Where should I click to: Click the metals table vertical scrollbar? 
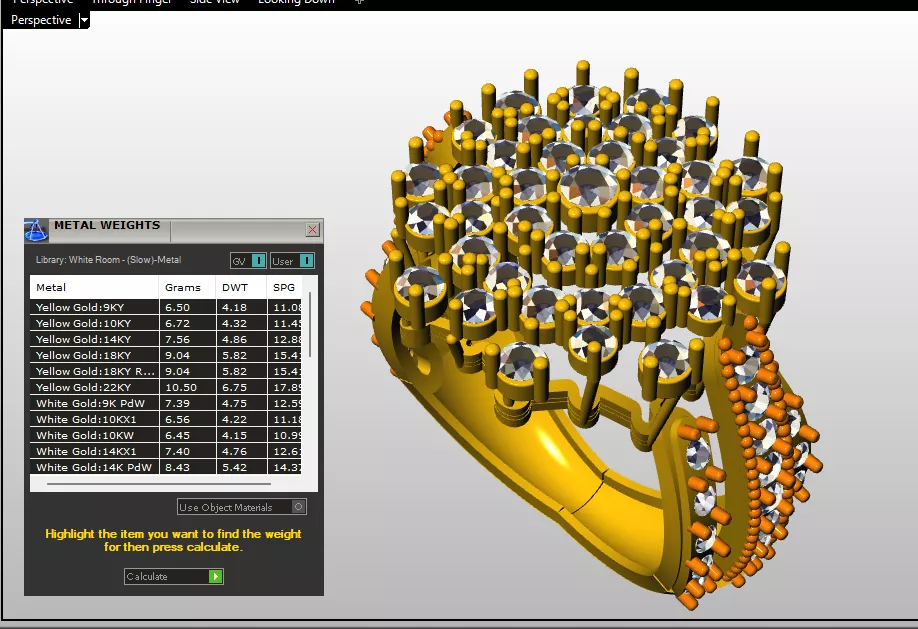pyautogui.click(x=310, y=325)
